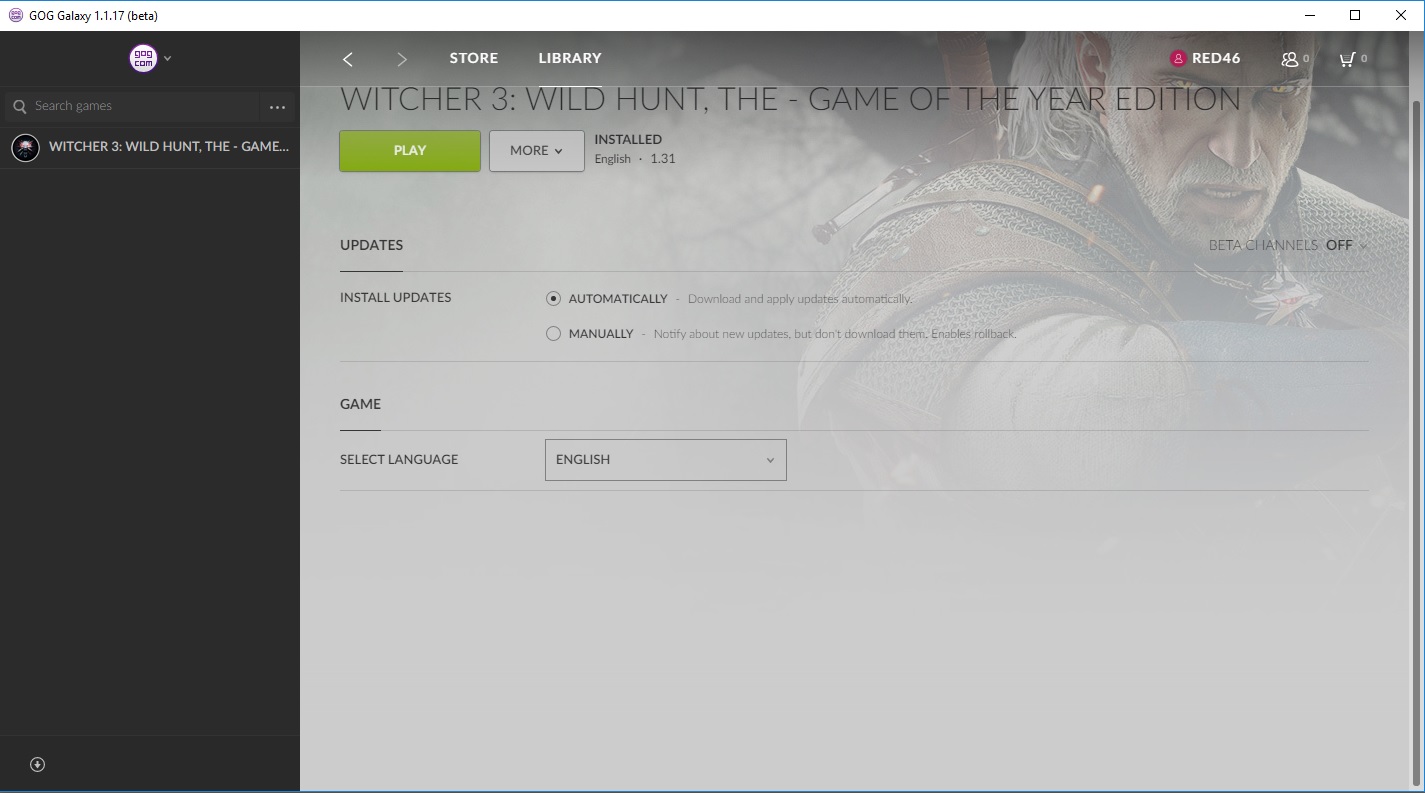Open the GOG.com logo menu
Image resolution: width=1425 pixels, height=793 pixels.
(x=143, y=58)
